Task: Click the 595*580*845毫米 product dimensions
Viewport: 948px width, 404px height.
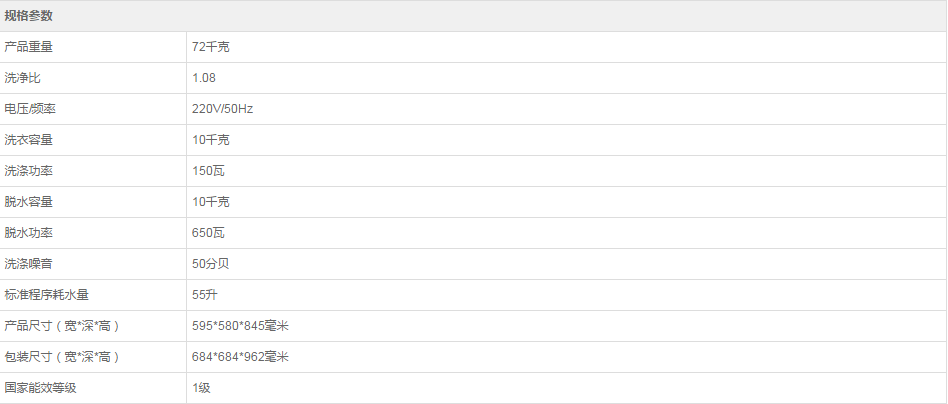Action: (x=241, y=326)
